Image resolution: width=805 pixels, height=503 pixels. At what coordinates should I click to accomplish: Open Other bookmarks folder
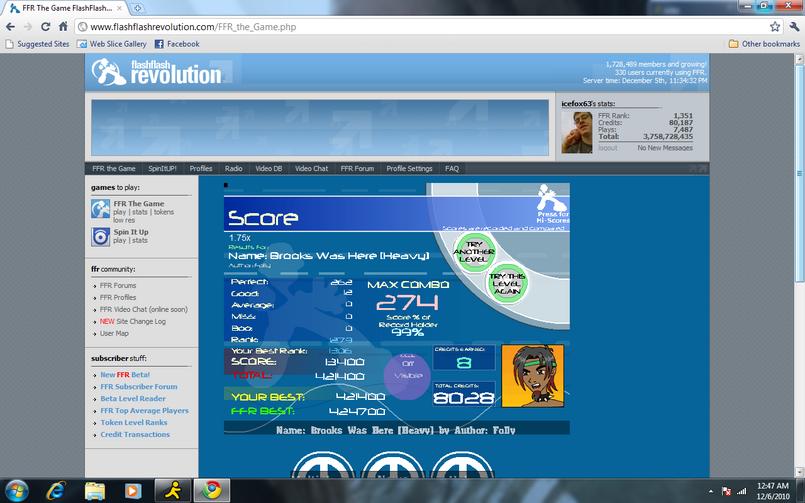click(764, 44)
